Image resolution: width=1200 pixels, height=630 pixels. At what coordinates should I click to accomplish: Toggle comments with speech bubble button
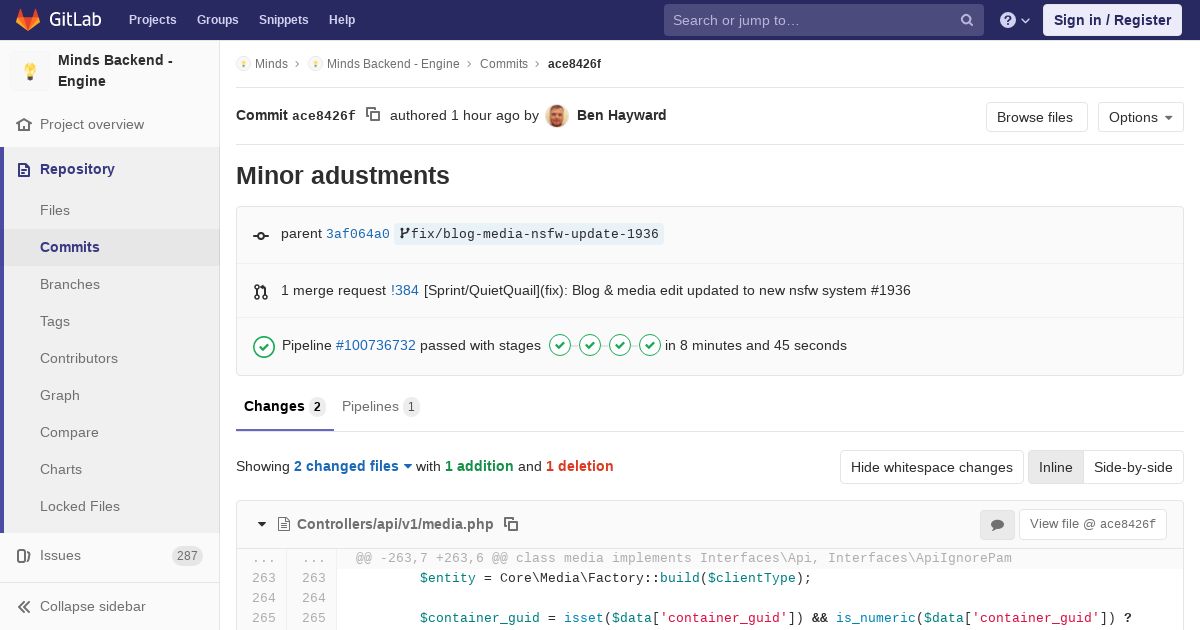click(997, 525)
